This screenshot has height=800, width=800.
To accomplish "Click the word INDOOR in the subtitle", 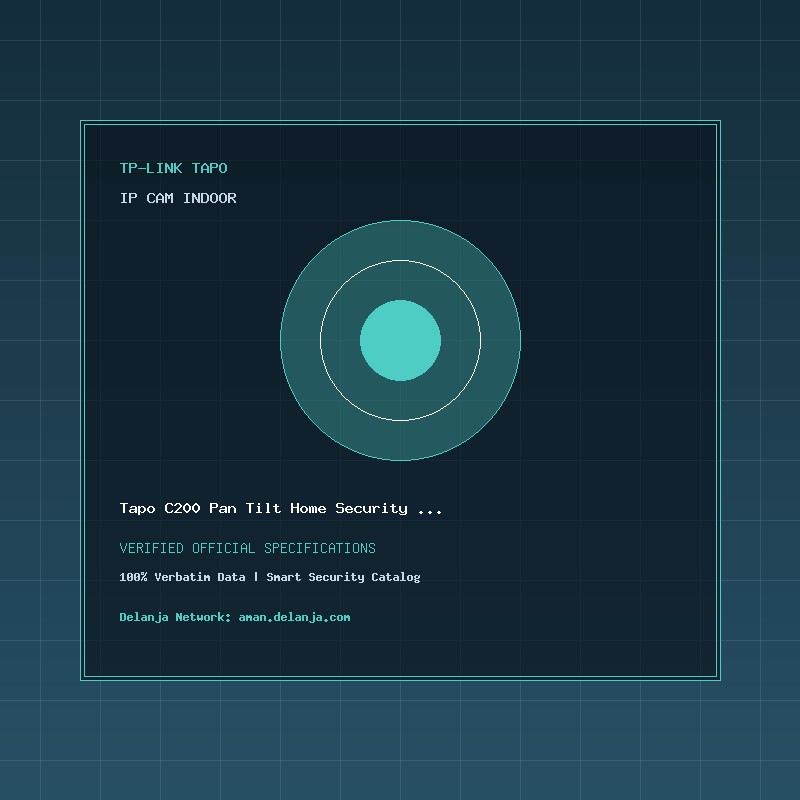I will [210, 198].
